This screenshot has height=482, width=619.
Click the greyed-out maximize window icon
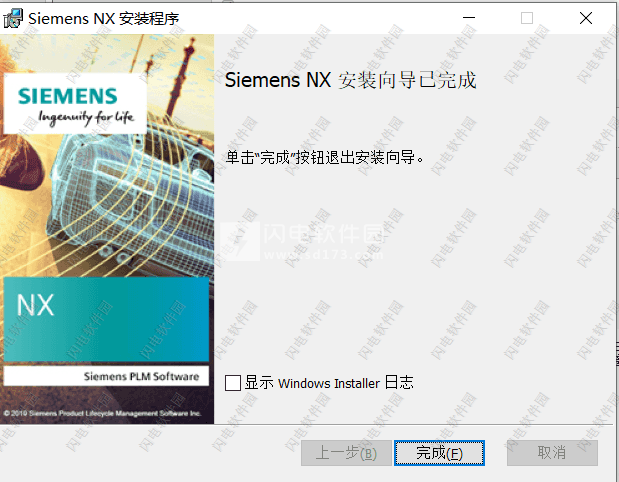[x=527, y=18]
